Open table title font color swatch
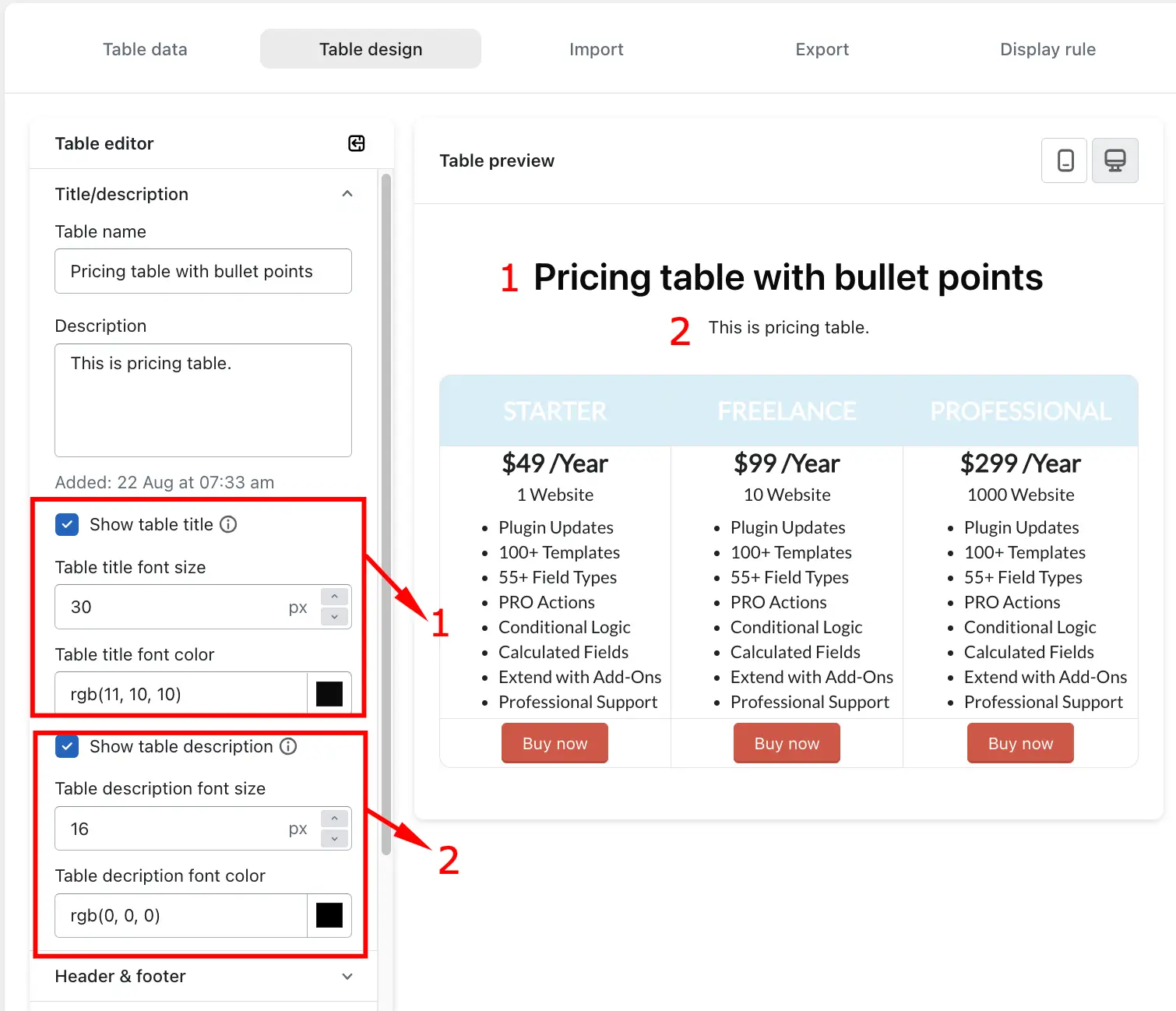1176x1011 pixels. tap(329, 694)
